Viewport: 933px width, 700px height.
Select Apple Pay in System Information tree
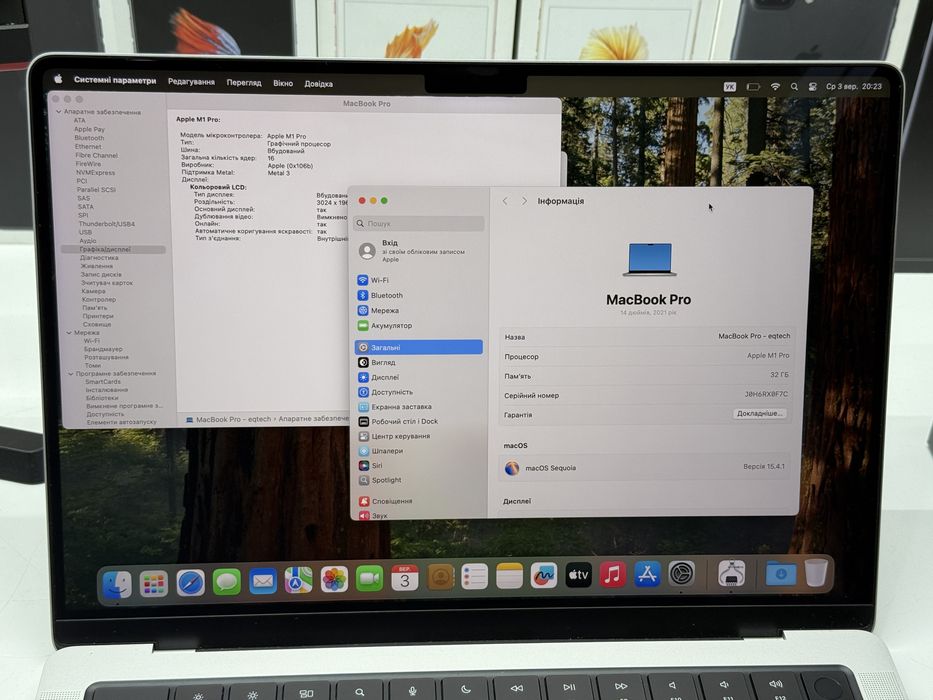(89, 129)
